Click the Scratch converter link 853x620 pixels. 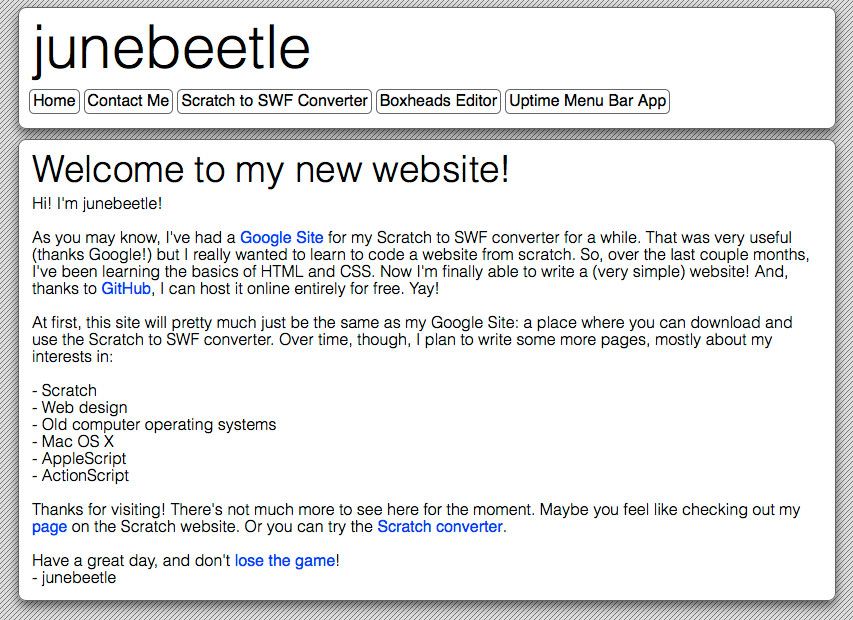[440, 527]
